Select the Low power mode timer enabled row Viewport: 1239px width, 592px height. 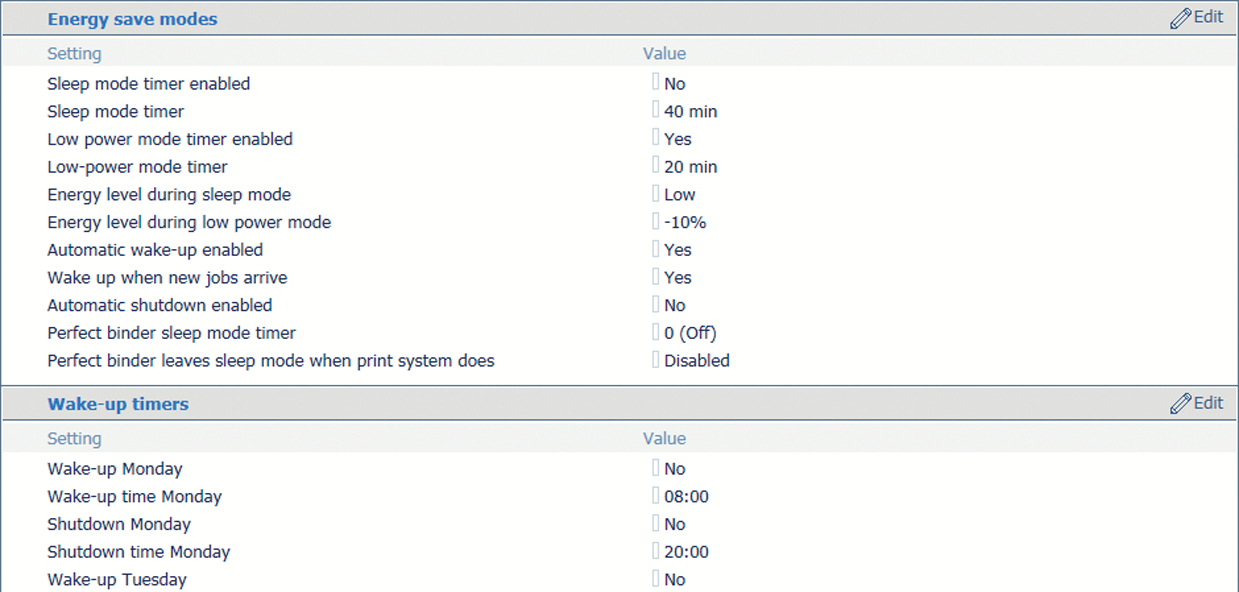170,139
